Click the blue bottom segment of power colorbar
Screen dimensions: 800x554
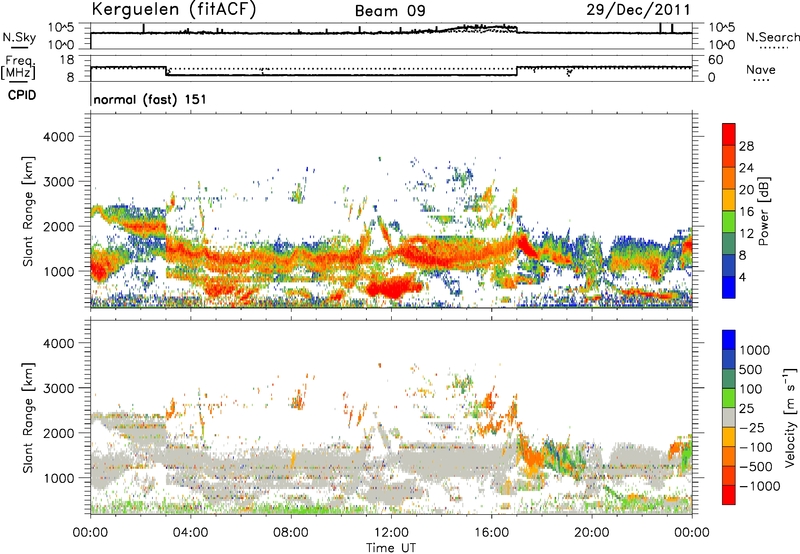729,287
